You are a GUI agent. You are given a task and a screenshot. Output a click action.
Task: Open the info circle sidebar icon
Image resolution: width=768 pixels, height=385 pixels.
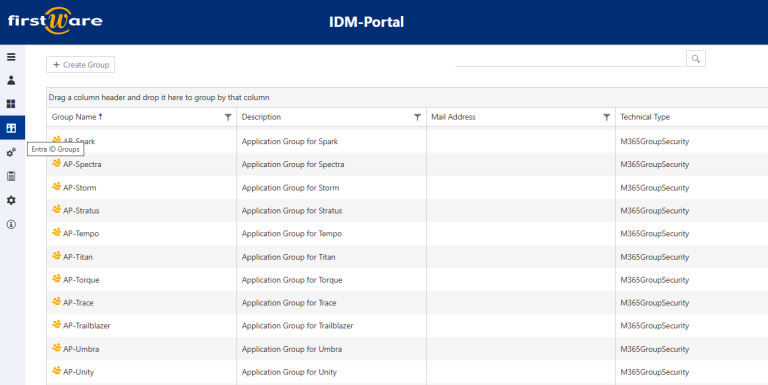point(11,224)
